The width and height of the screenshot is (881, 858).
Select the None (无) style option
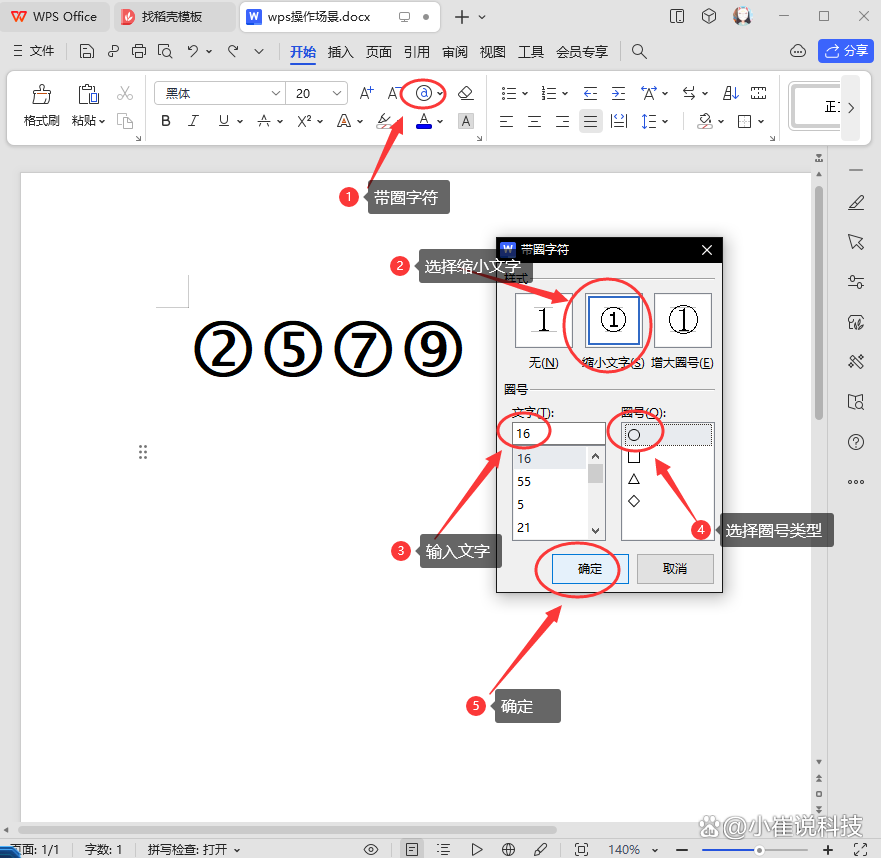[543, 320]
